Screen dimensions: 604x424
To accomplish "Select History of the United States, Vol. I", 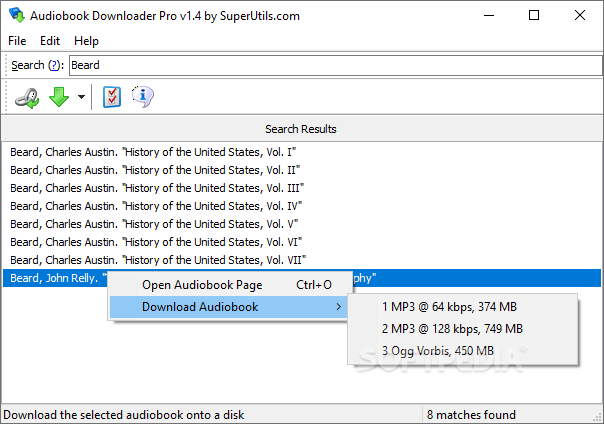I will pos(153,152).
